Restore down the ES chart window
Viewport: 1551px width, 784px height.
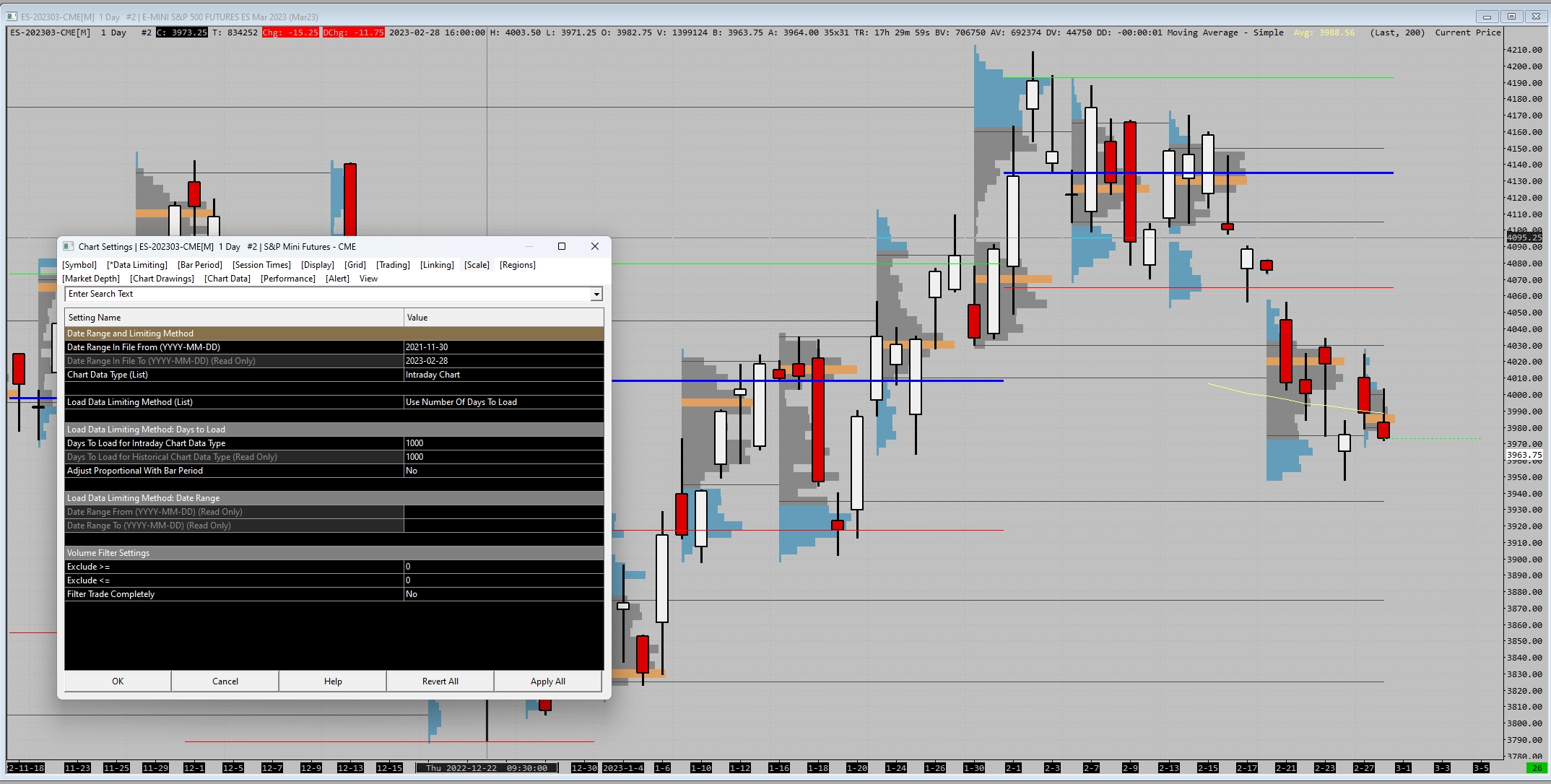point(1511,17)
